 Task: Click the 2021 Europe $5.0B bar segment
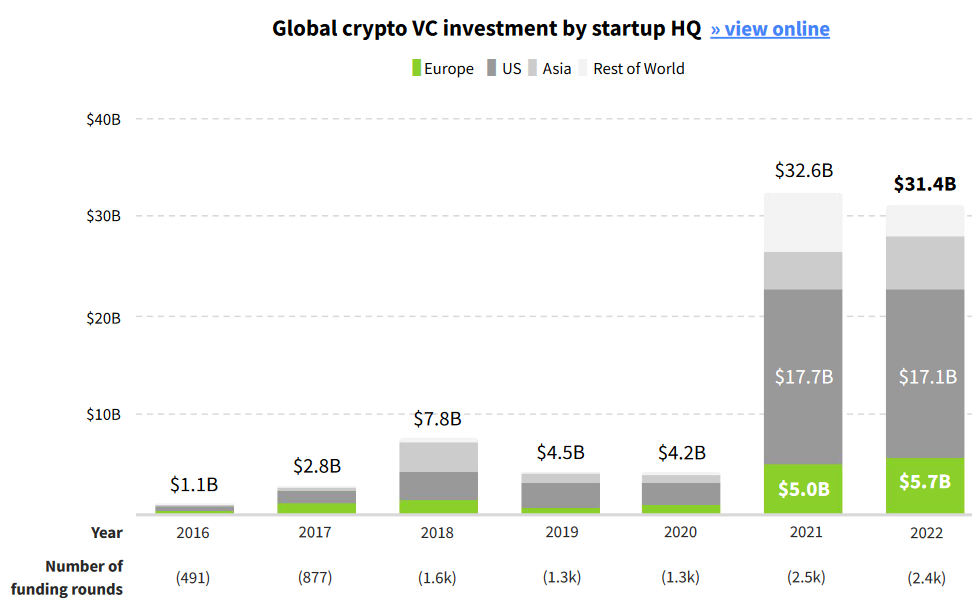click(x=803, y=489)
